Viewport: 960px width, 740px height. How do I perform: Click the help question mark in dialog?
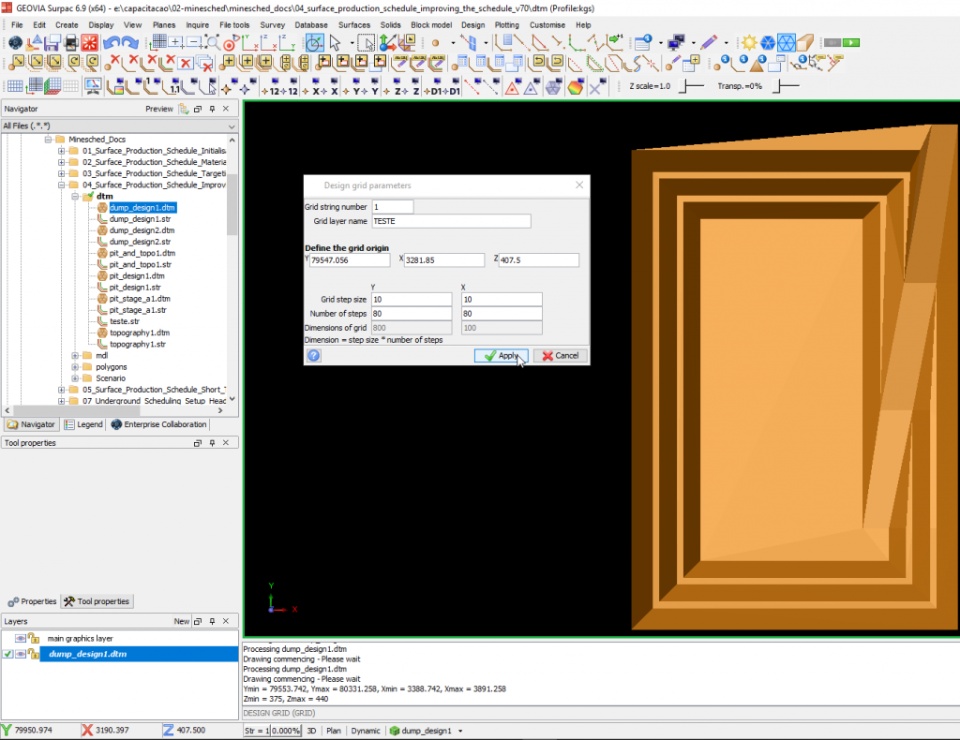pos(314,355)
